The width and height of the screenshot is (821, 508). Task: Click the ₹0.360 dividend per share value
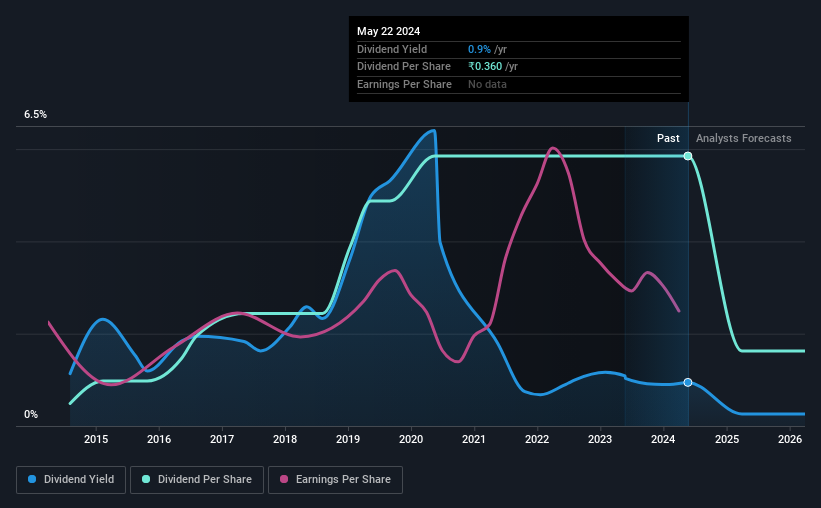pos(485,67)
